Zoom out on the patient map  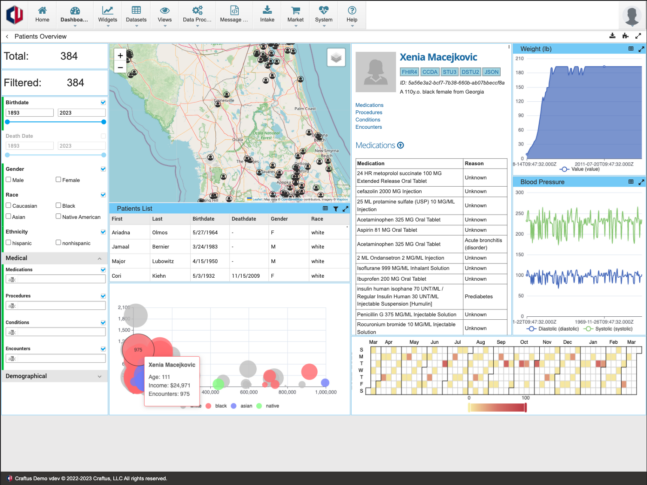120,68
